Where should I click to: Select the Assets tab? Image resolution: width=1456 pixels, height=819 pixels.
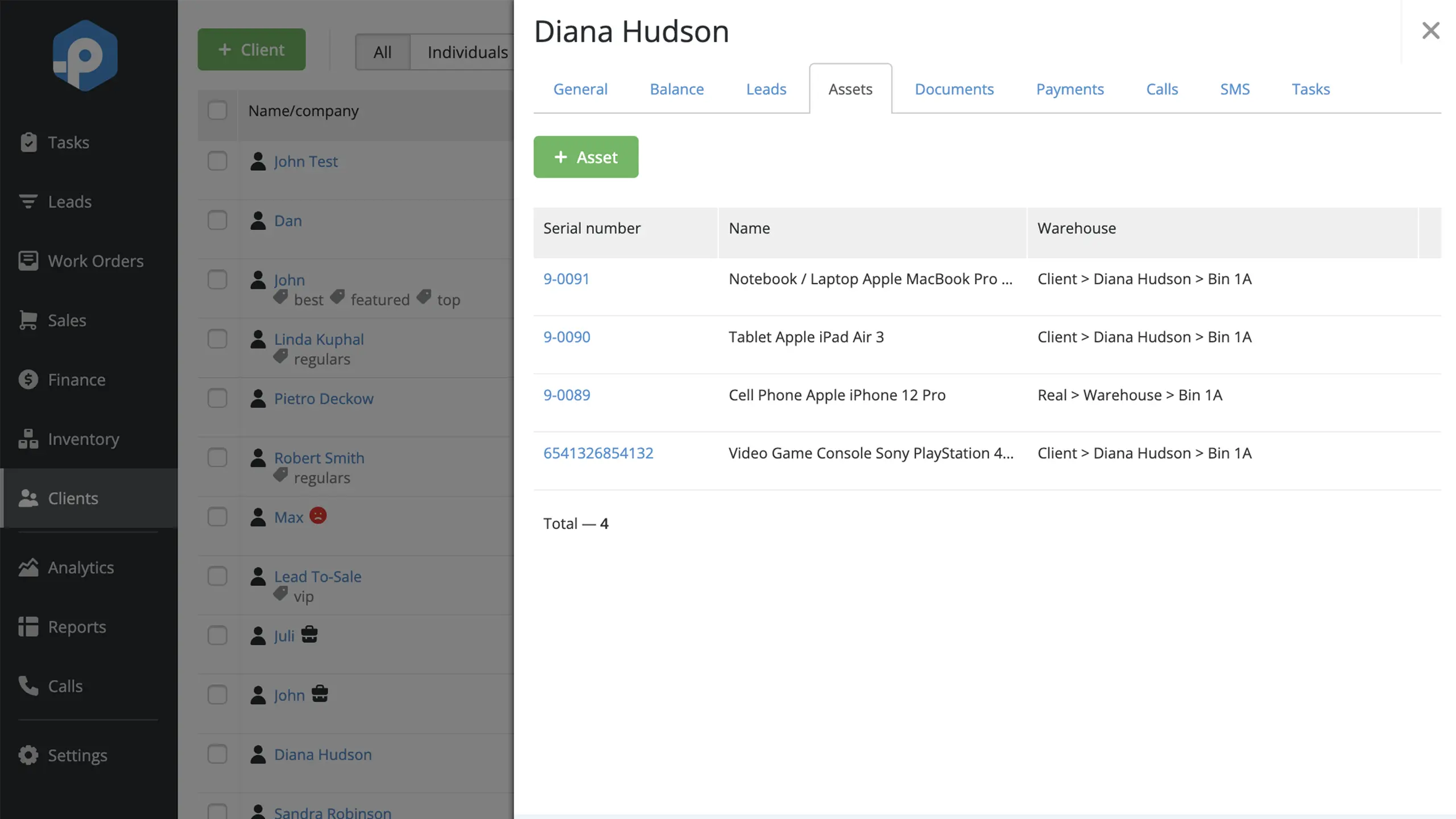(850, 89)
